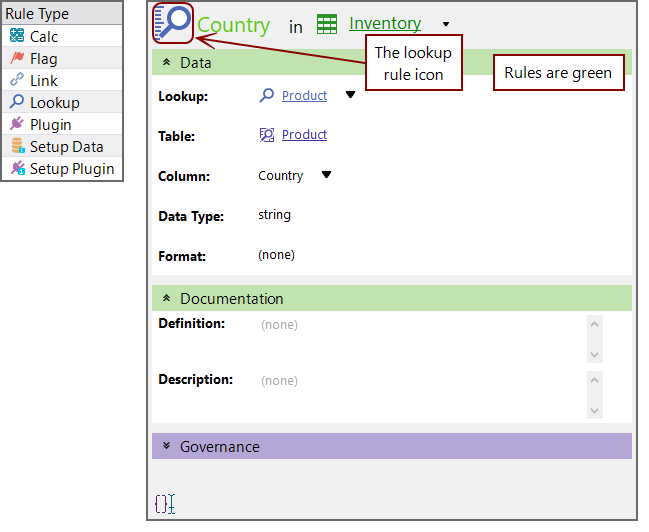Click Description scrollbar up arrow
Viewport: 649px width, 532px height.
(595, 380)
